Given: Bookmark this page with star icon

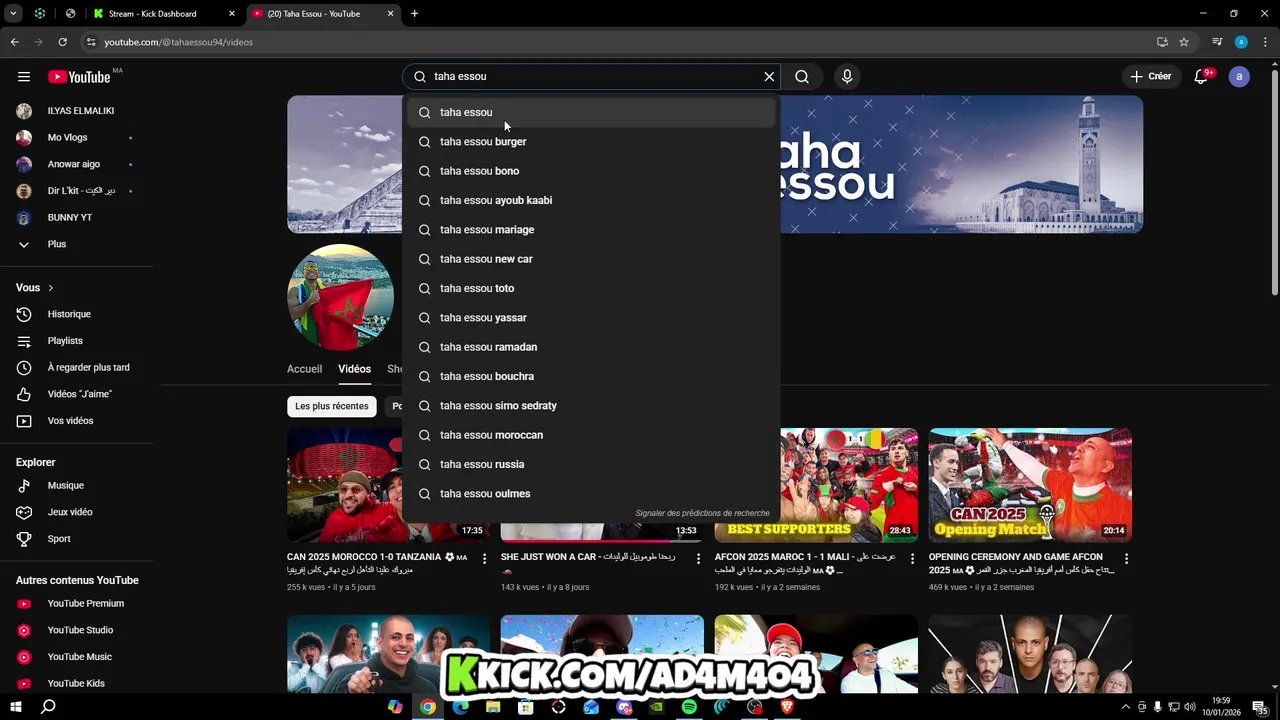Looking at the screenshot, I should click(x=1184, y=42).
